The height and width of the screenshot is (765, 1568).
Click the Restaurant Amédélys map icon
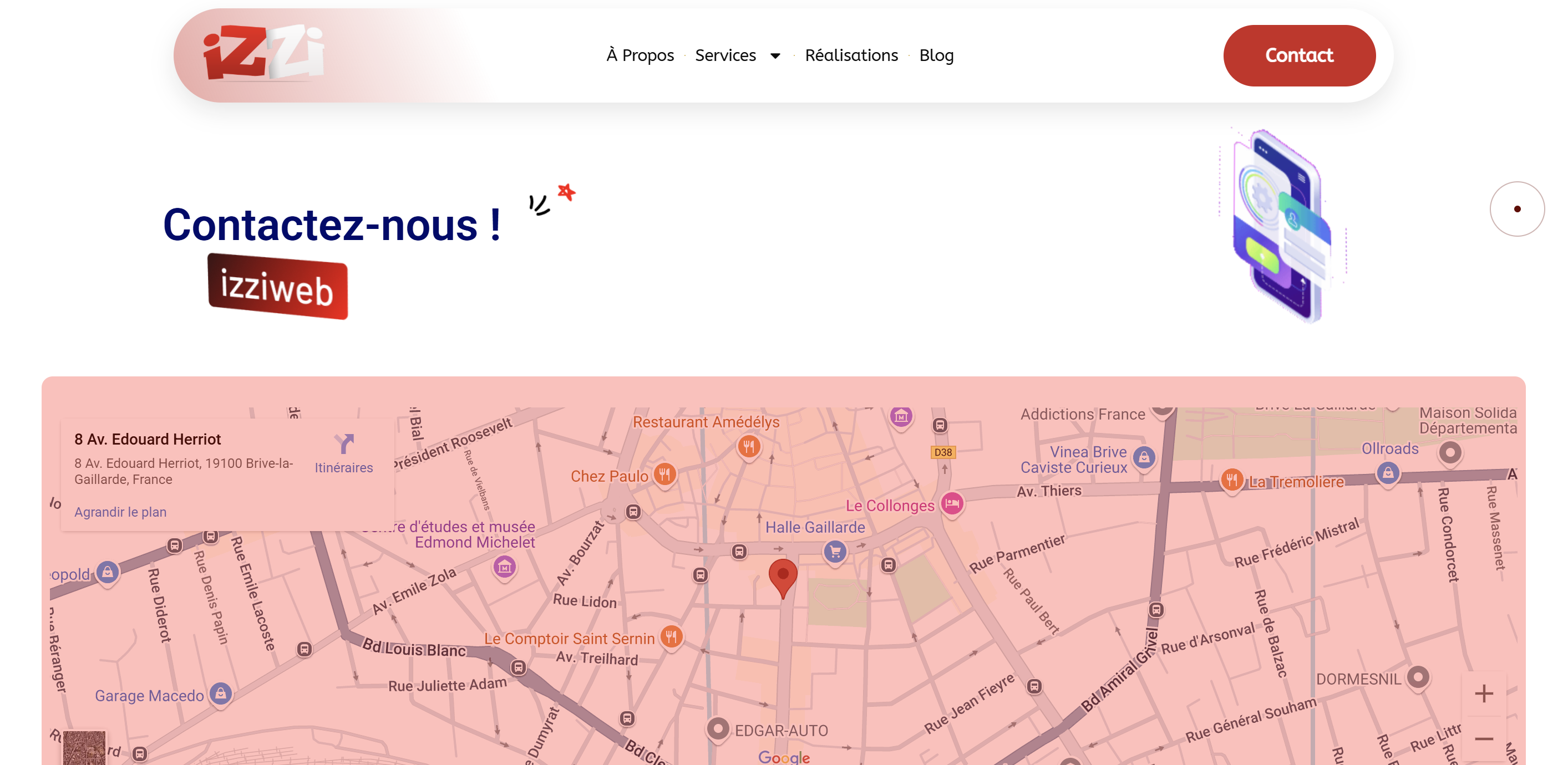click(x=749, y=446)
